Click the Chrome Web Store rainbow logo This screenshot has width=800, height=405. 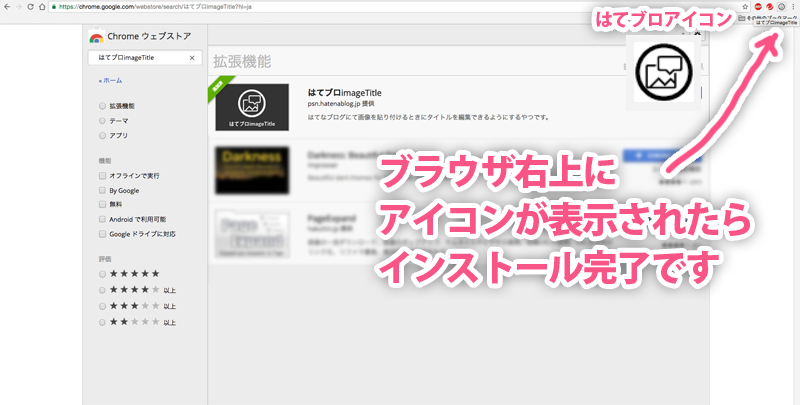tap(96, 37)
